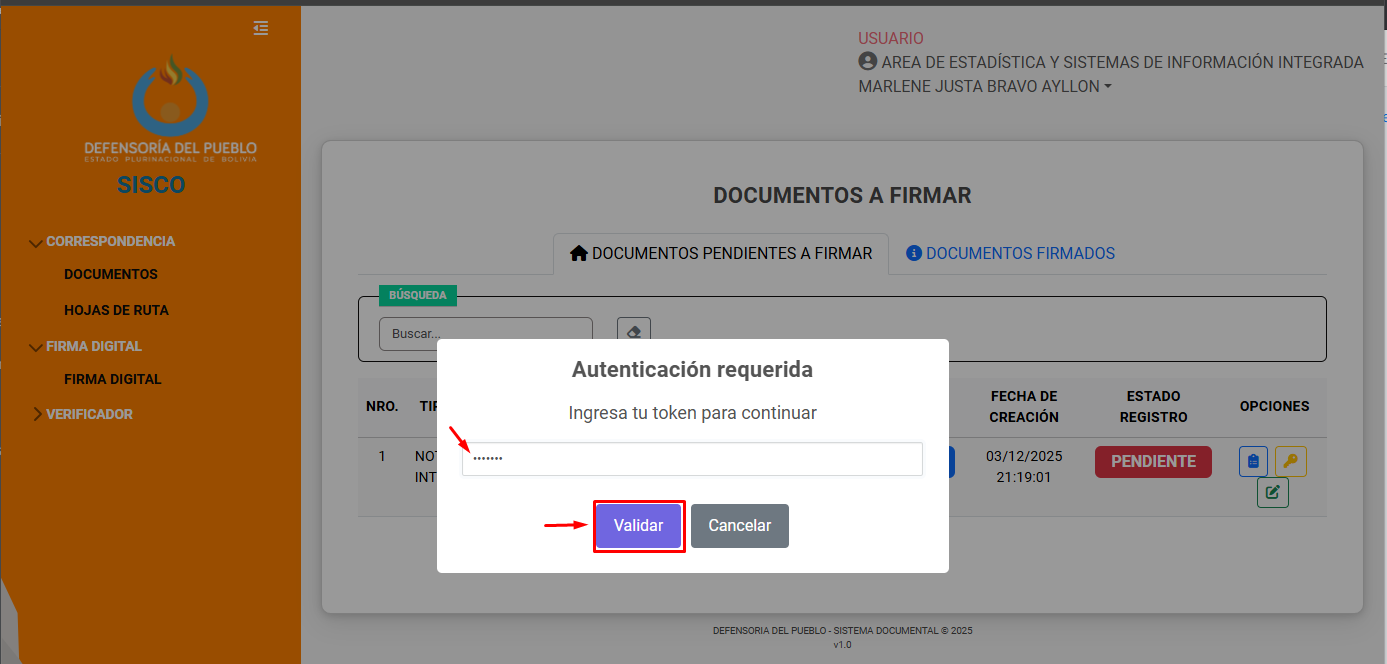Image resolution: width=1387 pixels, height=664 pixels.
Task: Click the eraser clear-search icon
Action: tap(634, 333)
